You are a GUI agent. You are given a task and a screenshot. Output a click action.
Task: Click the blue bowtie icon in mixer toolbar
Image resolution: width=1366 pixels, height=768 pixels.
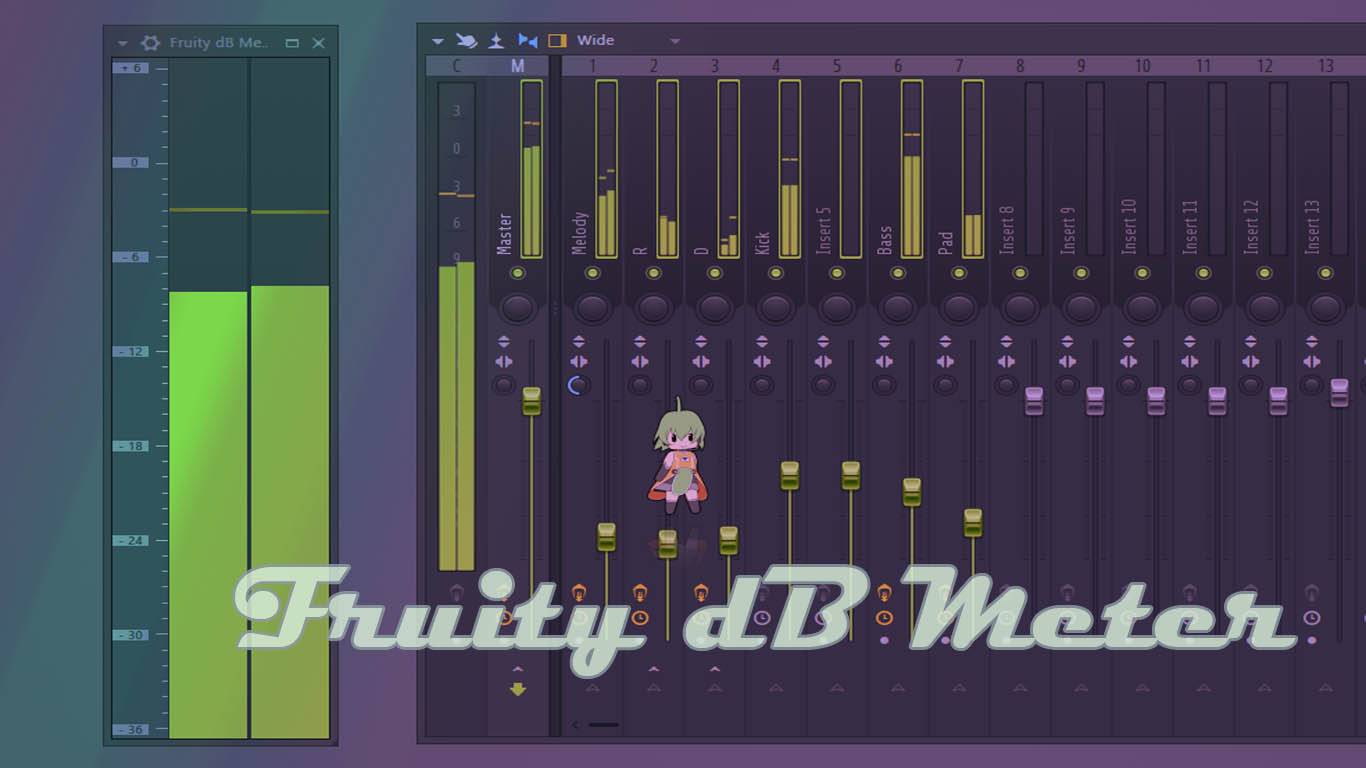[527, 41]
